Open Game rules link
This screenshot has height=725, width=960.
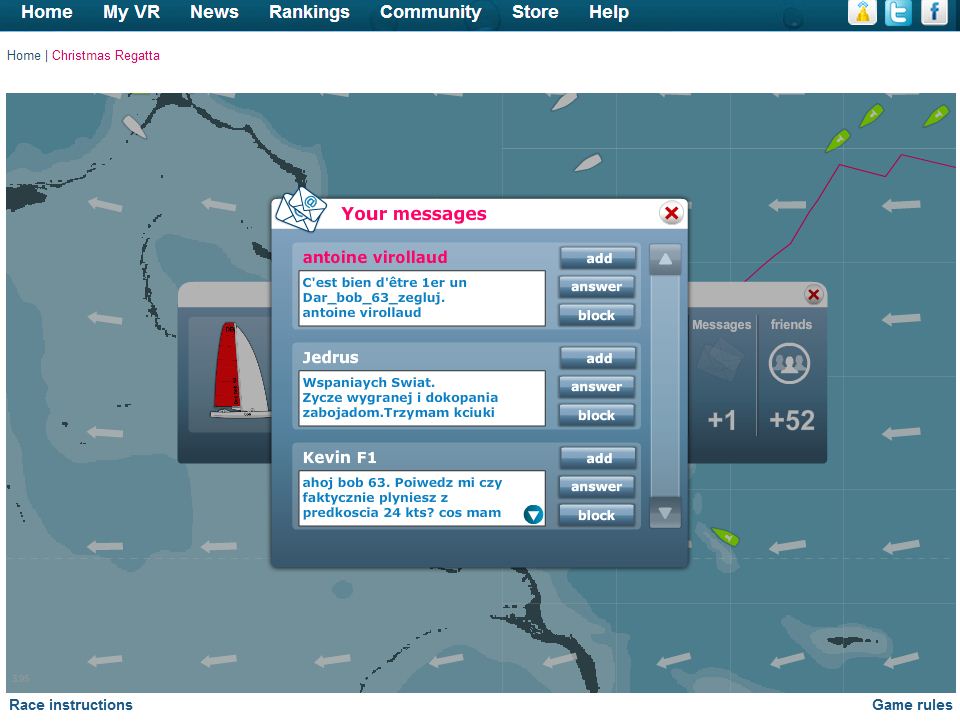pos(912,705)
